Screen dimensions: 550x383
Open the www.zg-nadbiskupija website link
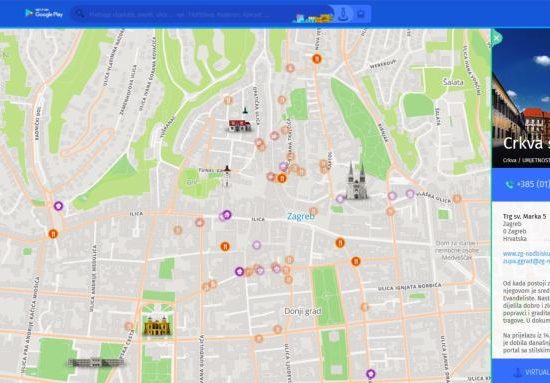(526, 253)
